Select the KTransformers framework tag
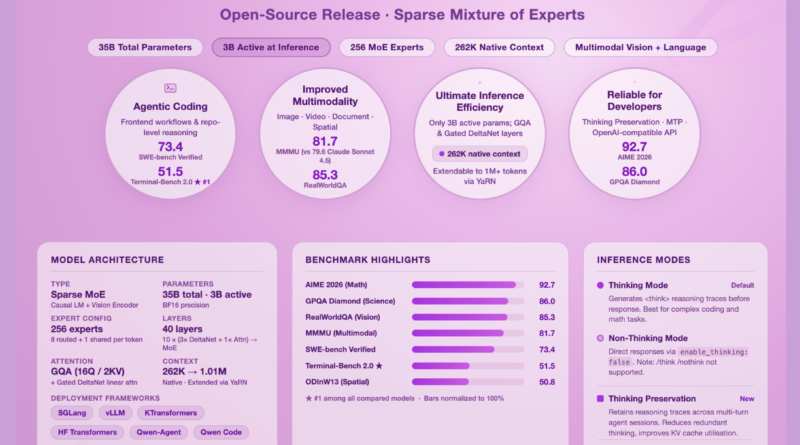This screenshot has width=800, height=445. 170,413
